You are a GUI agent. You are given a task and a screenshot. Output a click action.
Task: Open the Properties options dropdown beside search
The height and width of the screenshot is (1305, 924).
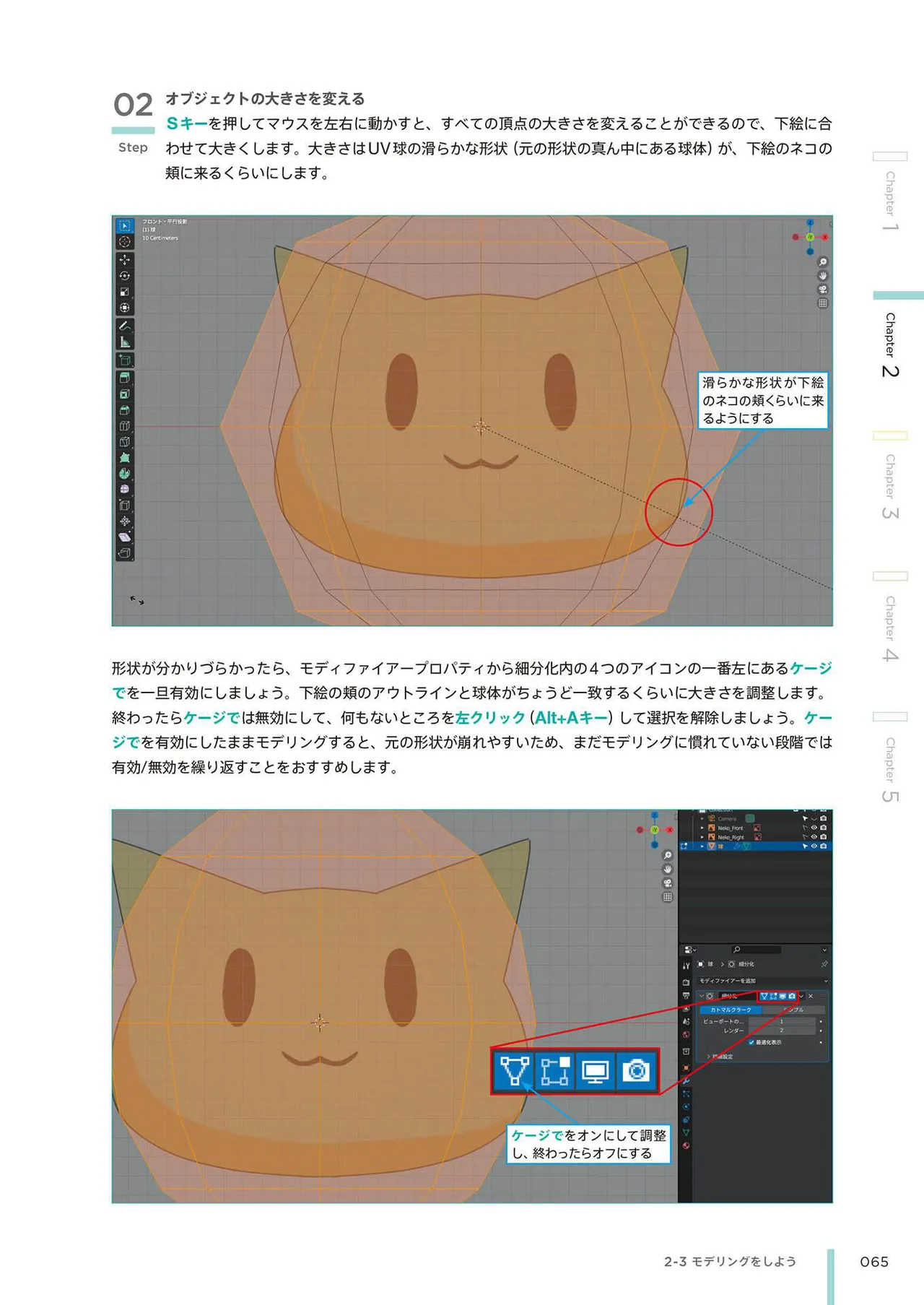(x=824, y=950)
